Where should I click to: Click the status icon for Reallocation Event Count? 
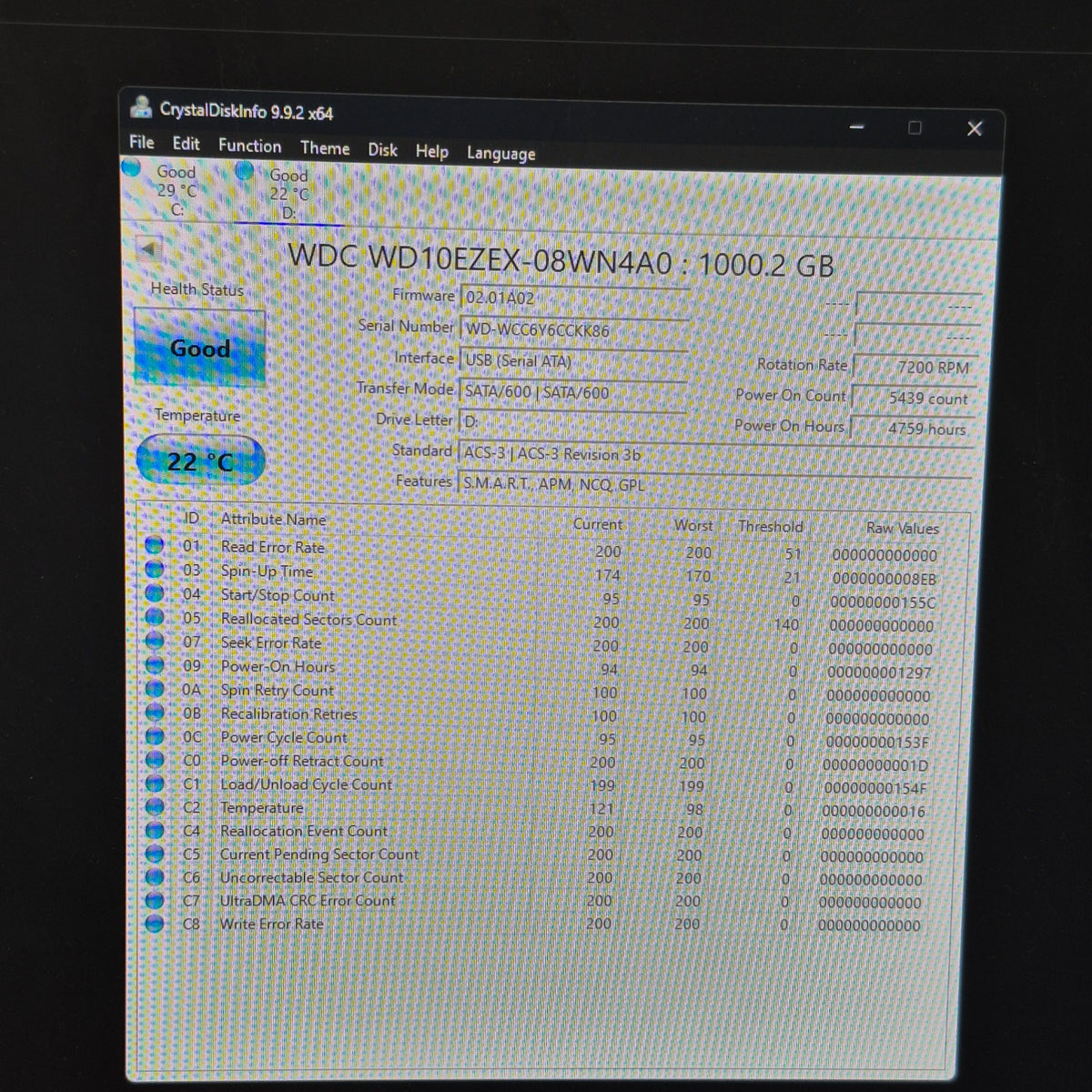pyautogui.click(x=155, y=831)
